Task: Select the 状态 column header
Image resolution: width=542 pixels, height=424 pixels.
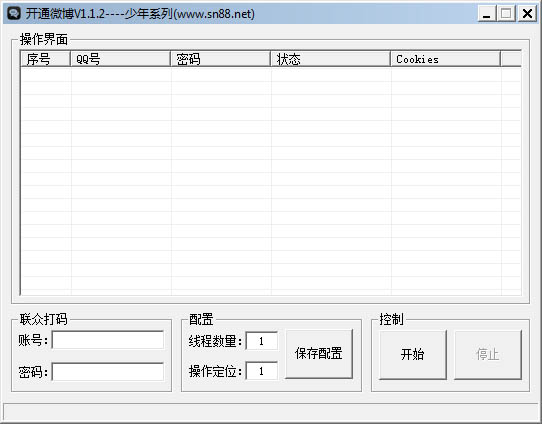Action: pyautogui.click(x=330, y=59)
